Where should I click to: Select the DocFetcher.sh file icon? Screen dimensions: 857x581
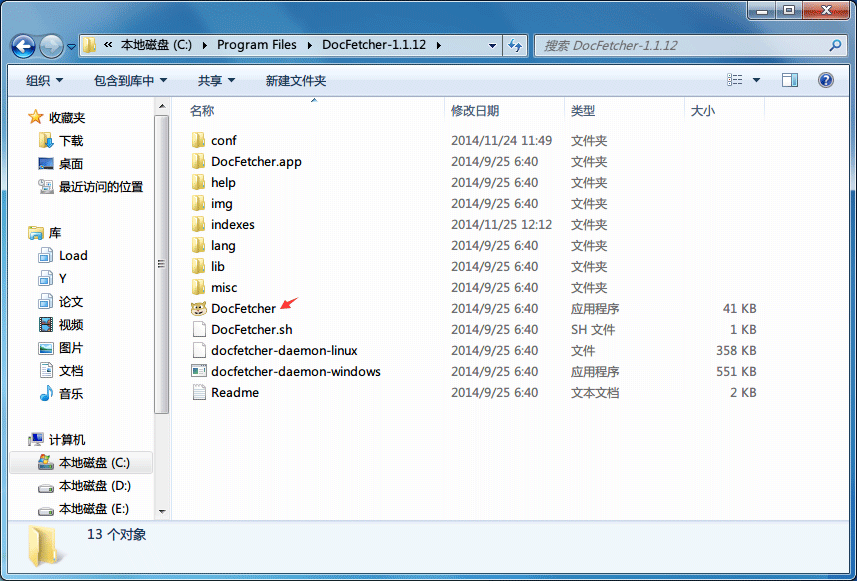199,329
